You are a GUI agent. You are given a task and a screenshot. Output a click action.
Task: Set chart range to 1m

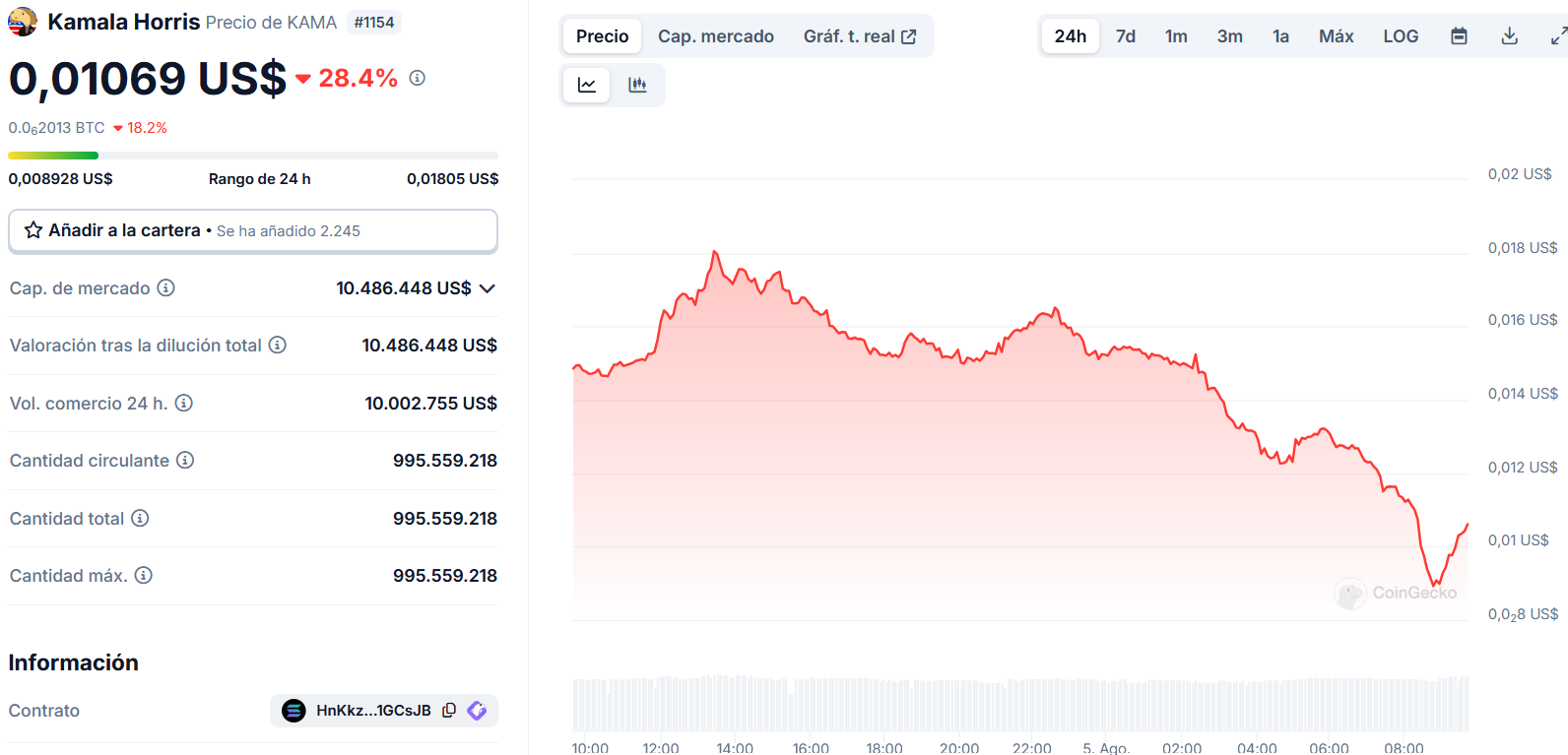tap(1176, 36)
